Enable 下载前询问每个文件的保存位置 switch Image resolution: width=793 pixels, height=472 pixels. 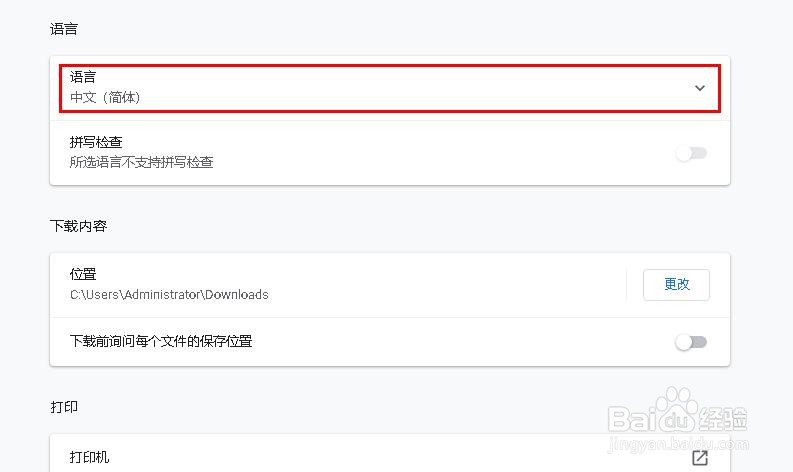click(x=691, y=342)
